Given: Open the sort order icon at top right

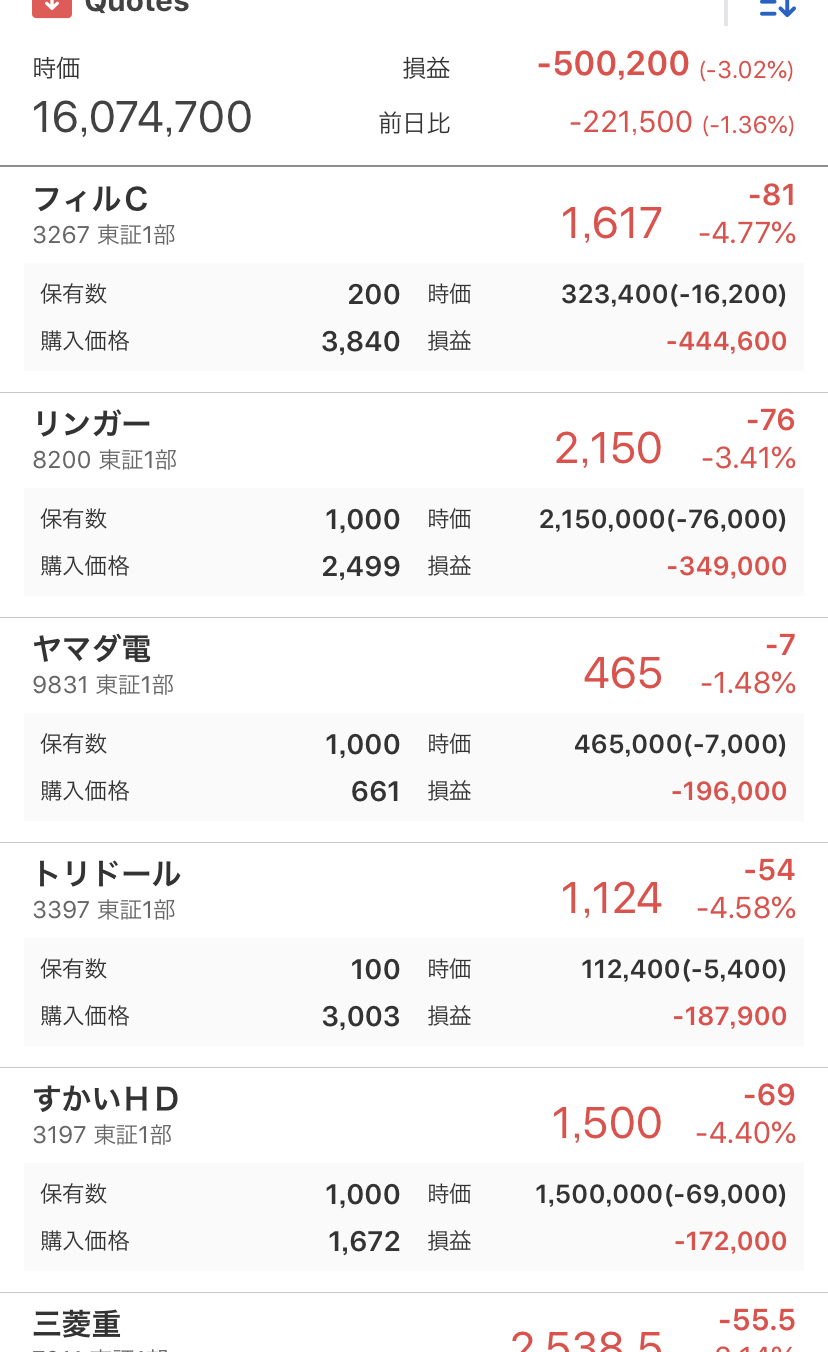Looking at the screenshot, I should pos(777,7).
